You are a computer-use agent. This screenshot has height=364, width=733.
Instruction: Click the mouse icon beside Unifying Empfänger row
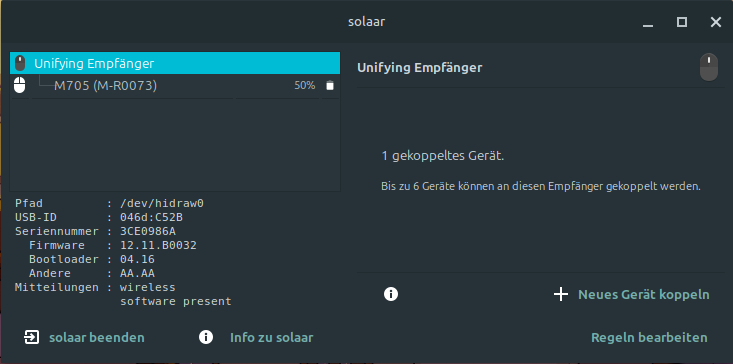click(x=20, y=63)
